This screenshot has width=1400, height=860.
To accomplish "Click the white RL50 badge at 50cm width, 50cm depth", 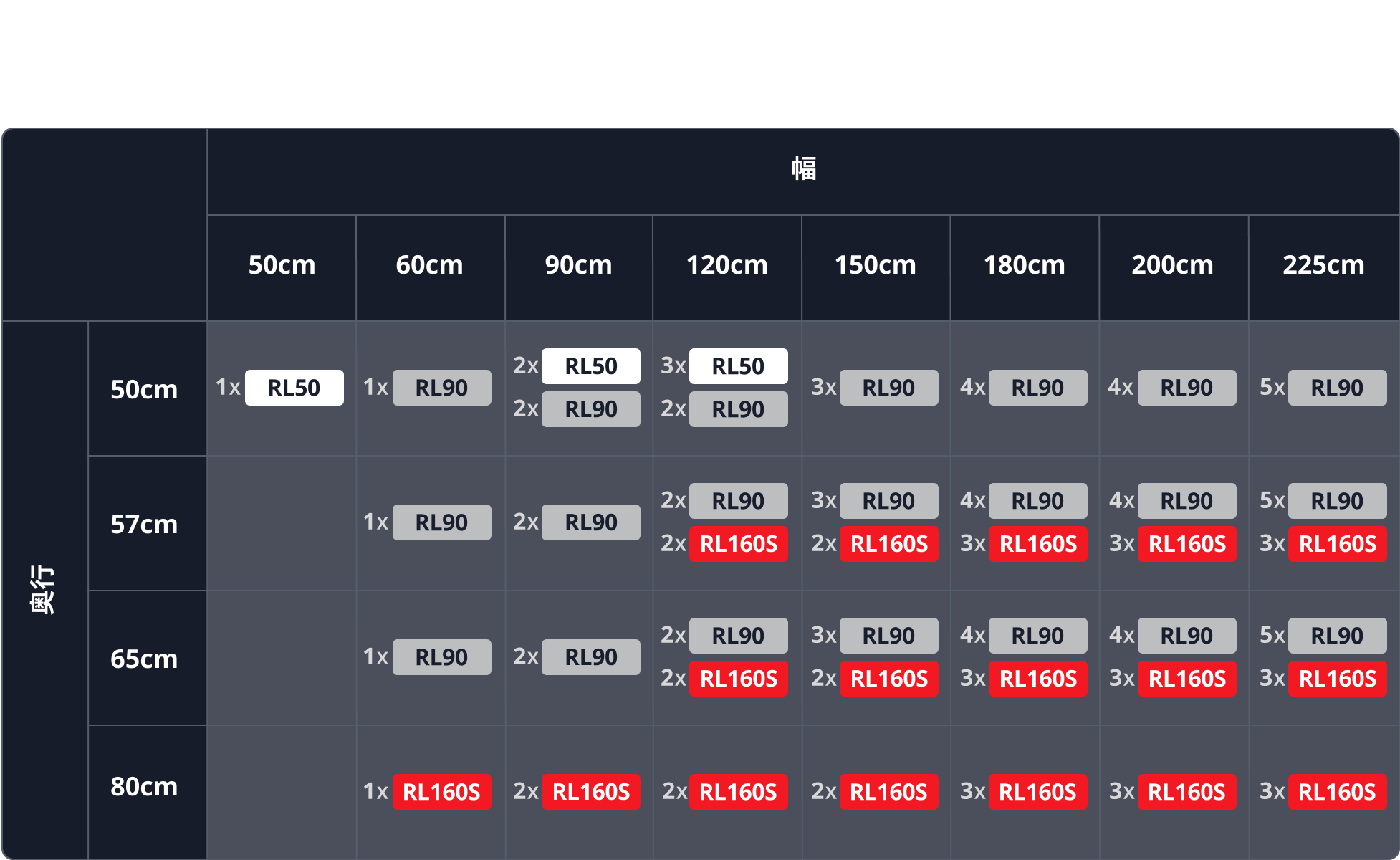I will pyautogui.click(x=294, y=388).
